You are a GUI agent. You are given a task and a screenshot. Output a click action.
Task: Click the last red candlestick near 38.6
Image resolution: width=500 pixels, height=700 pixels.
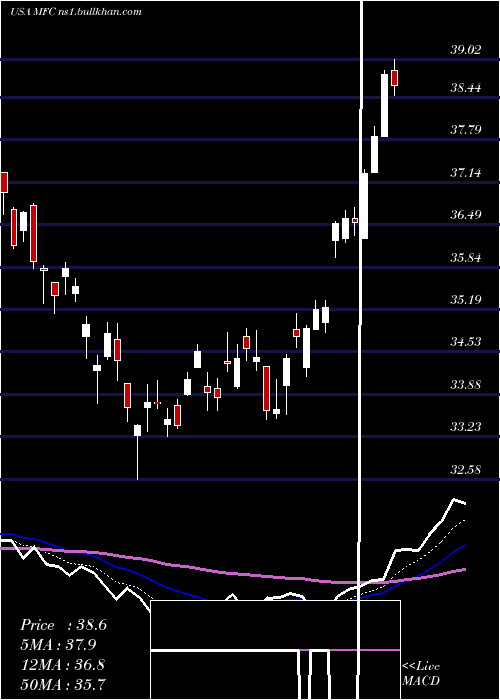tap(394, 78)
